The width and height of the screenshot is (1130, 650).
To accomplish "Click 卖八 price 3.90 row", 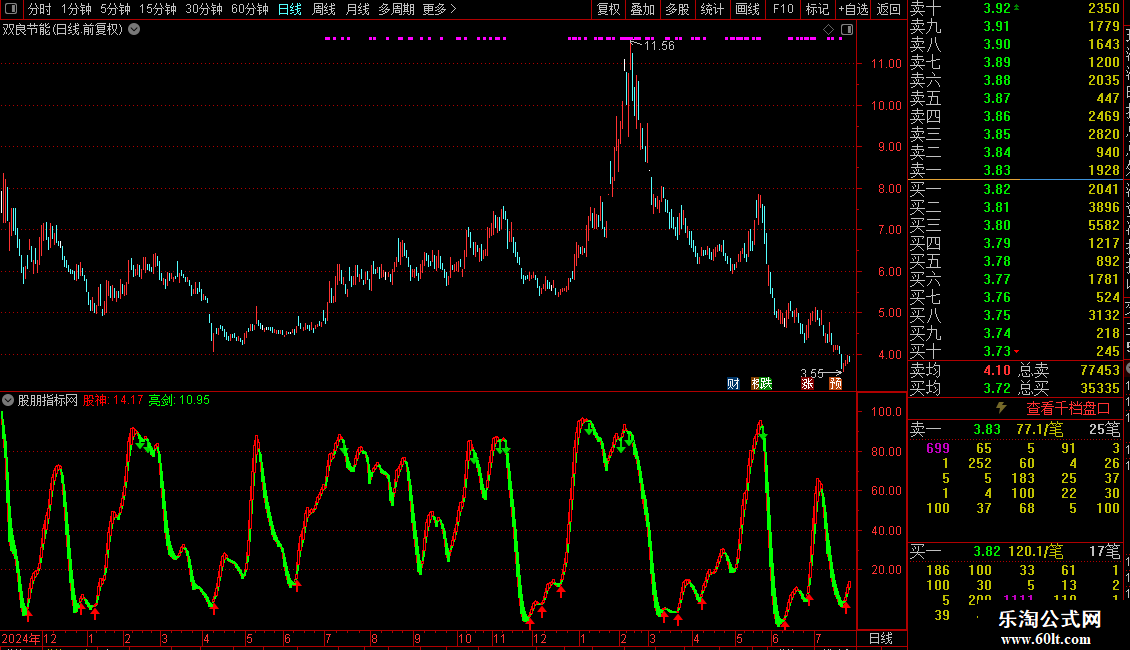I will click(x=1015, y=44).
